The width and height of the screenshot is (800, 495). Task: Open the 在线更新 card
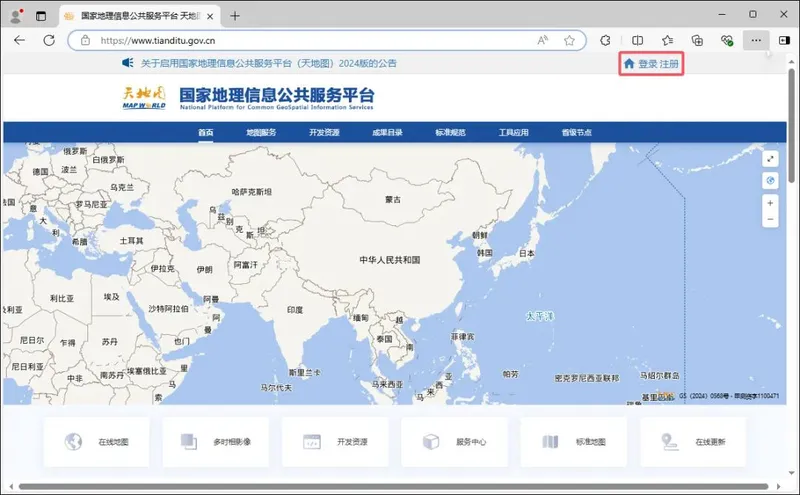coord(693,442)
